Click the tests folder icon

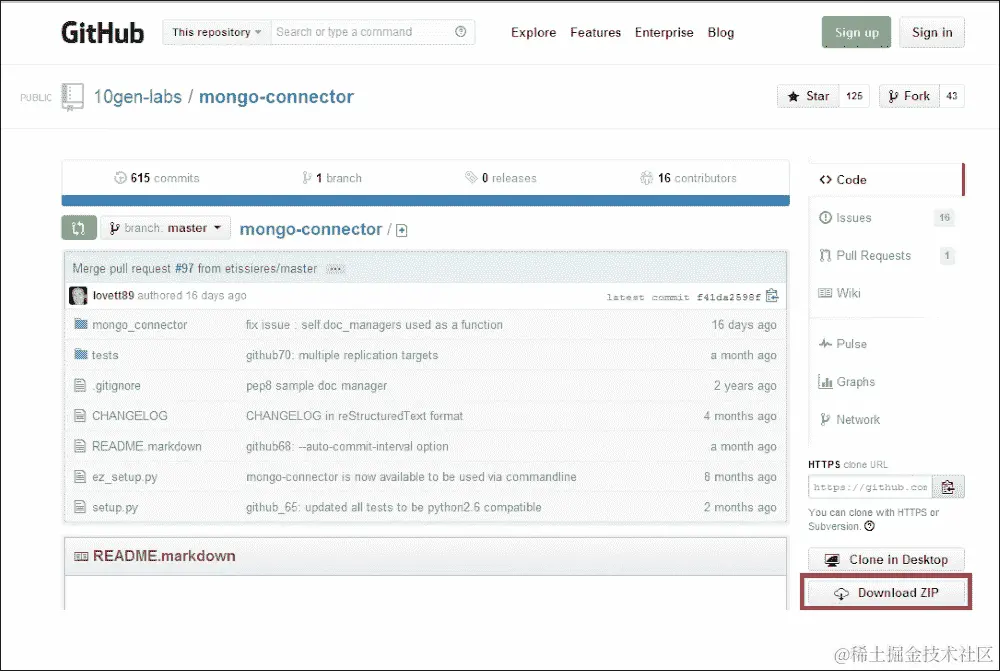tap(80, 354)
